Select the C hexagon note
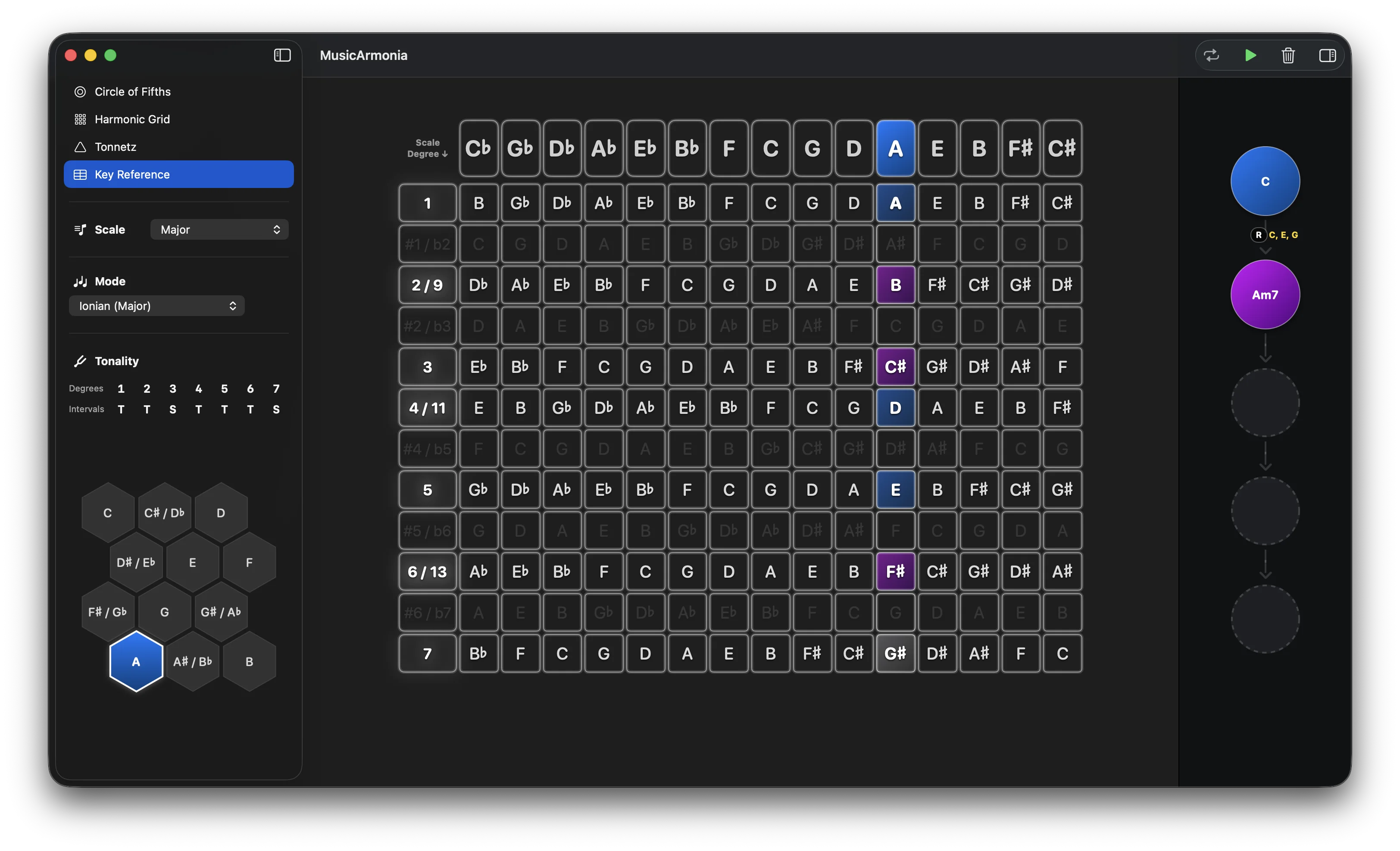 coord(107,513)
